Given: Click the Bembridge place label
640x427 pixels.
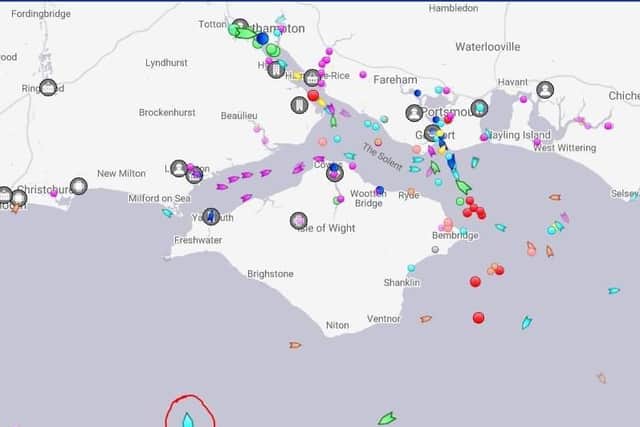Looking at the screenshot, I should [x=455, y=236].
